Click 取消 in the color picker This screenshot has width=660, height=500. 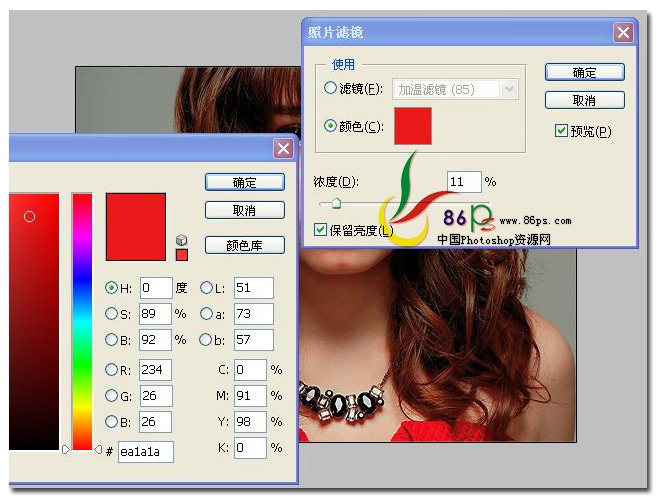pos(245,210)
